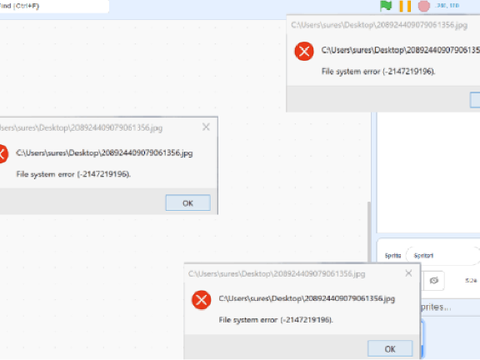480x360 pixels.
Task: Close the bottom error dialog with X
Action: click(409, 273)
